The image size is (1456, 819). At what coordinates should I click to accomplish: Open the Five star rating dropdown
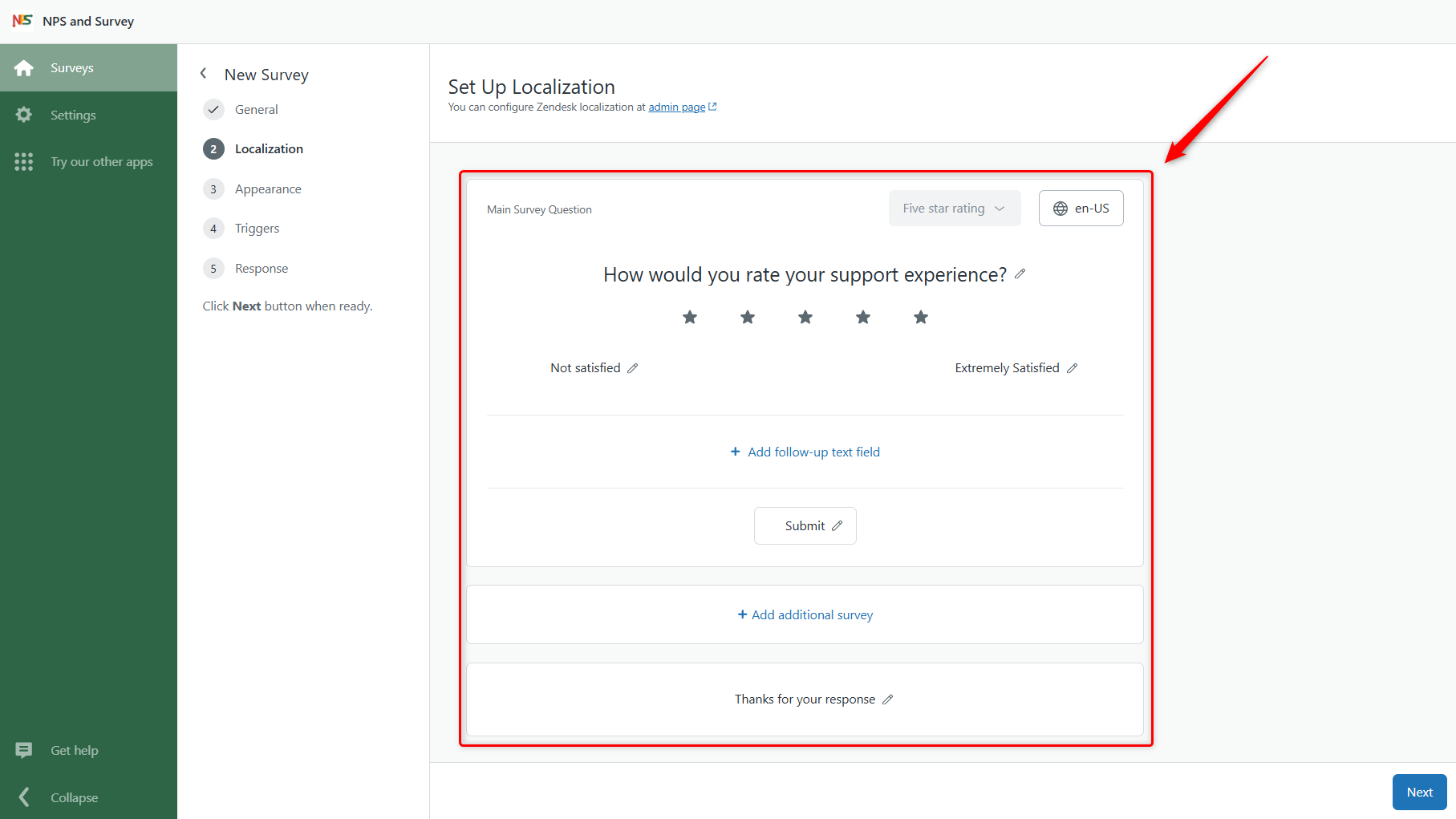click(954, 208)
